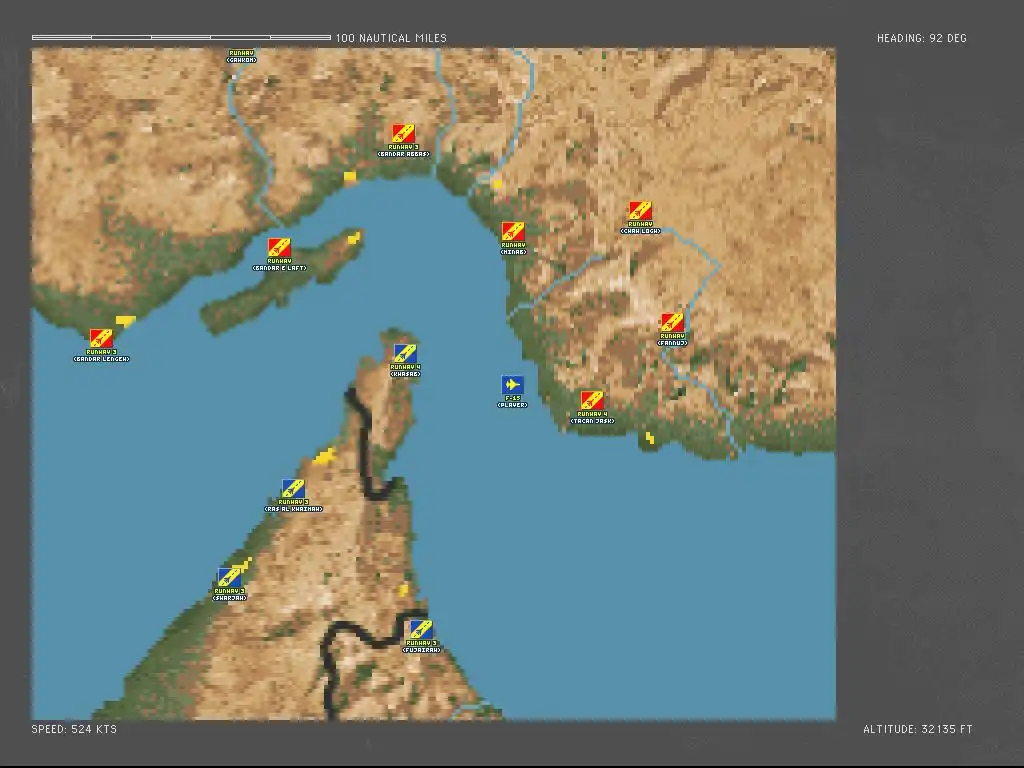Screen dimensions: 1024x768
Task: Select the Tacan Jask runway icon
Action: (x=592, y=400)
